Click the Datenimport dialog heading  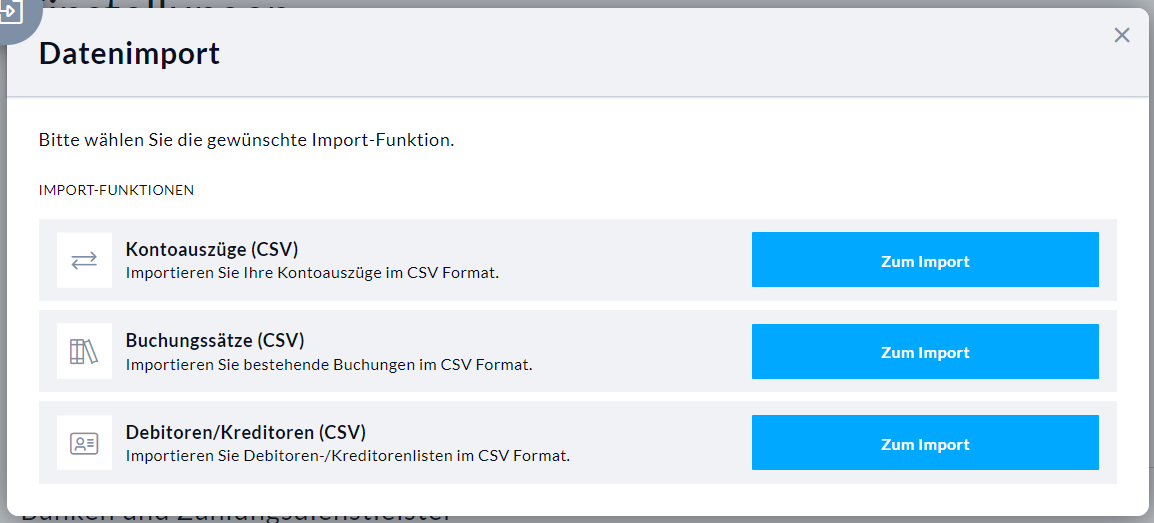[130, 54]
